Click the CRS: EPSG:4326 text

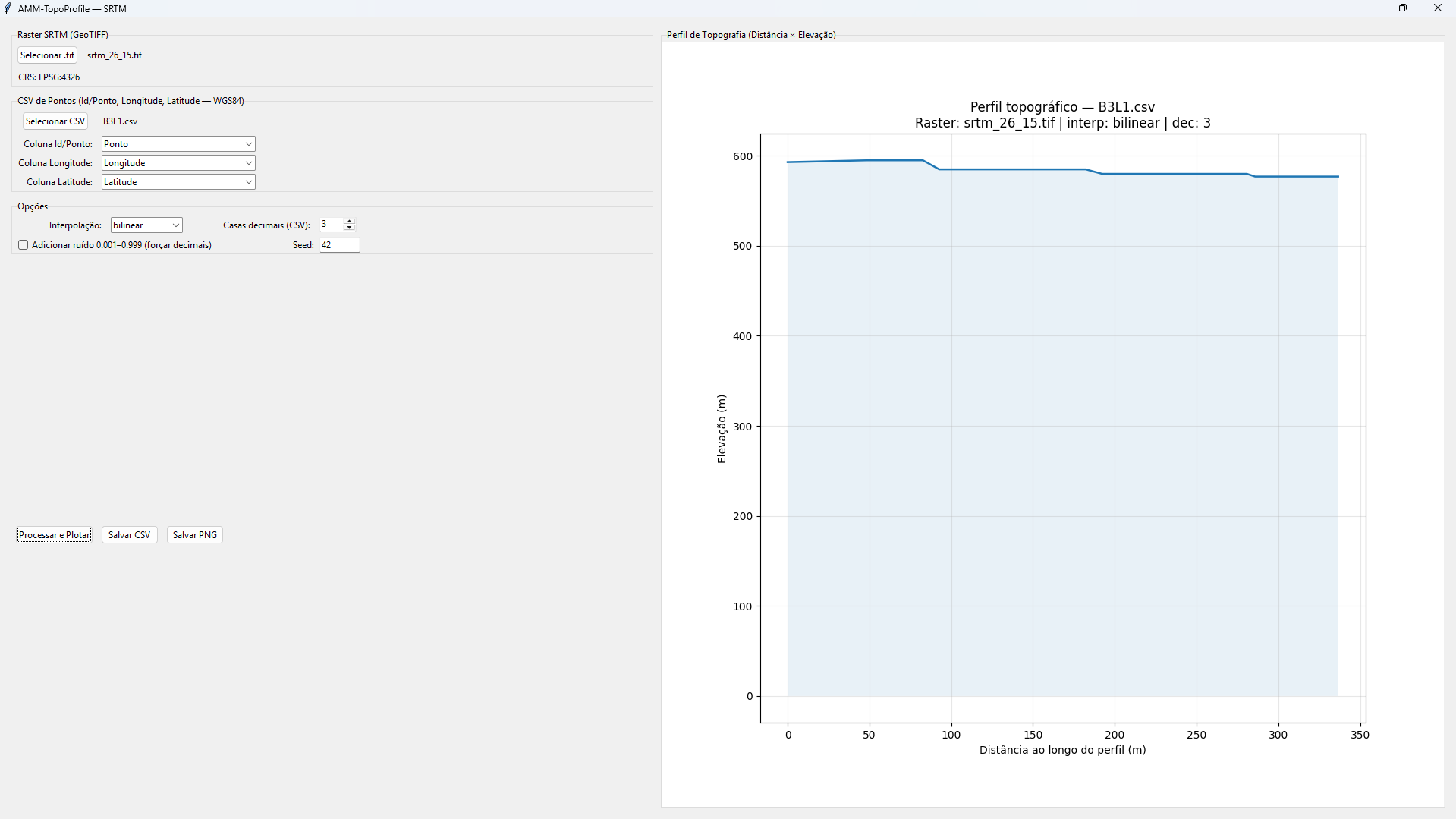pyautogui.click(x=49, y=77)
